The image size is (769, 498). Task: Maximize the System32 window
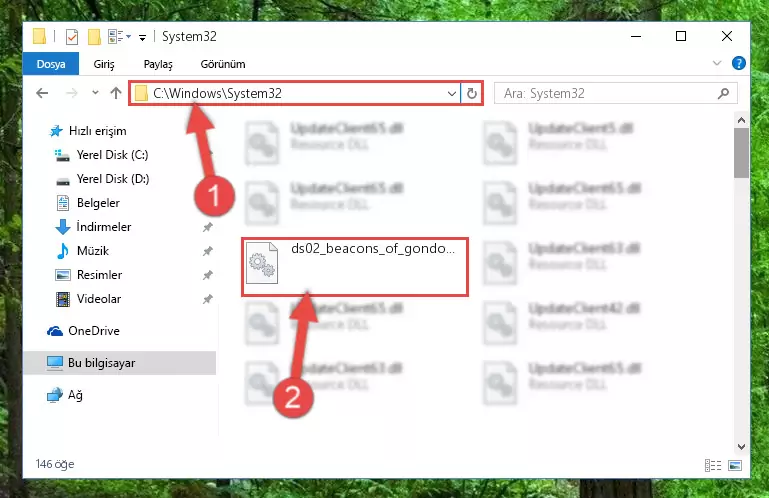tap(681, 37)
